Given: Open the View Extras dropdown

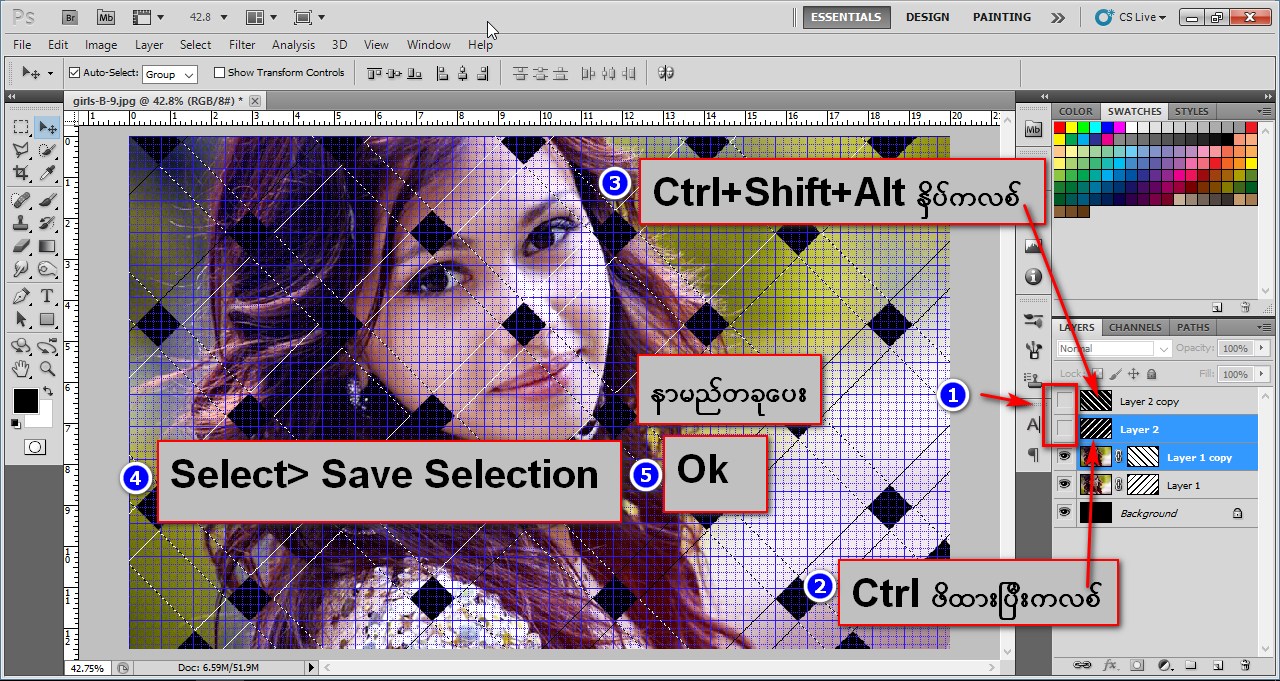Looking at the screenshot, I should (148, 17).
